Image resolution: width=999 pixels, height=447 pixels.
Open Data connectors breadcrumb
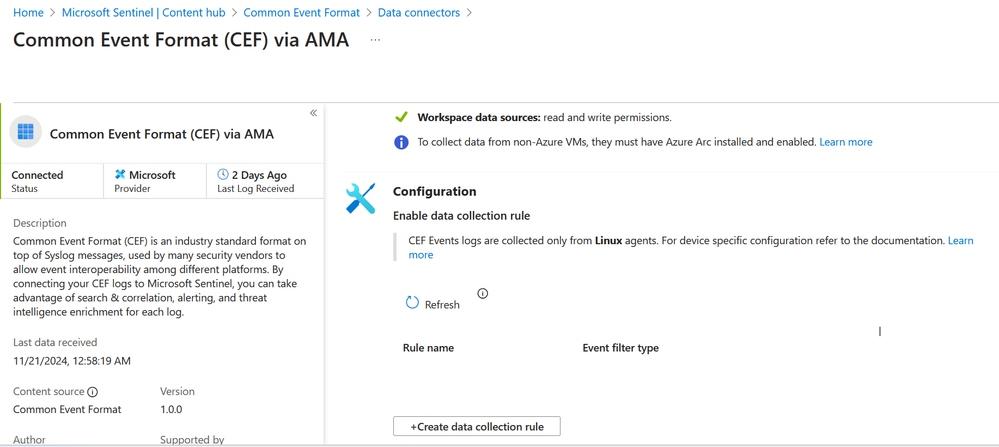point(419,13)
